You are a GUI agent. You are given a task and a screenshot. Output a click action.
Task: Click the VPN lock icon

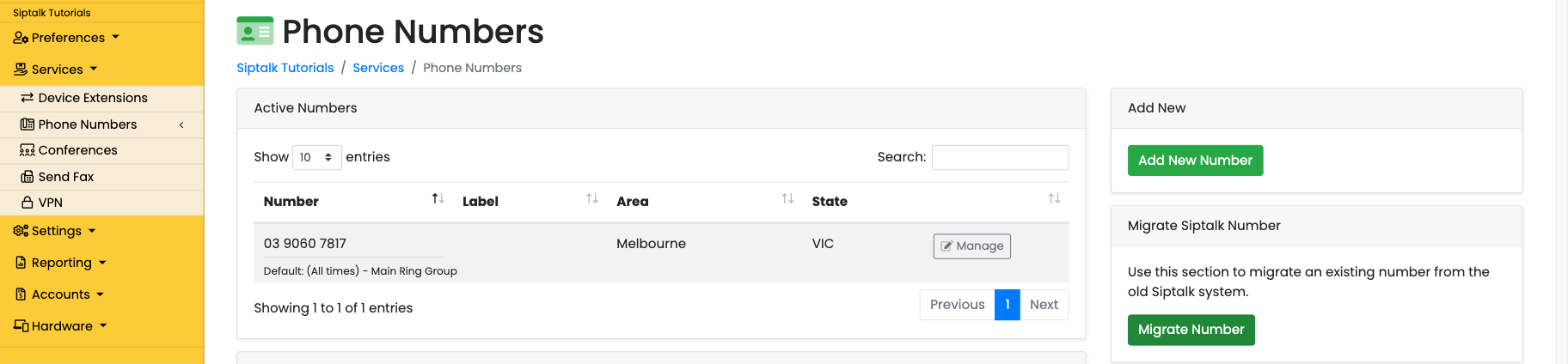tap(28, 203)
